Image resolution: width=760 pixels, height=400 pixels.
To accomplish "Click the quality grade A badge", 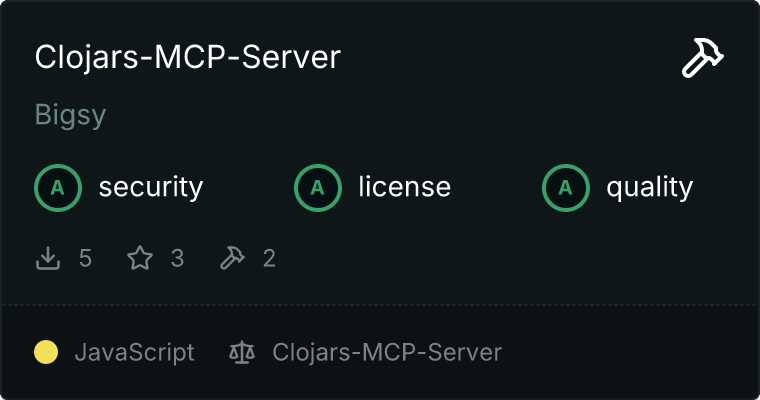I will (x=566, y=188).
